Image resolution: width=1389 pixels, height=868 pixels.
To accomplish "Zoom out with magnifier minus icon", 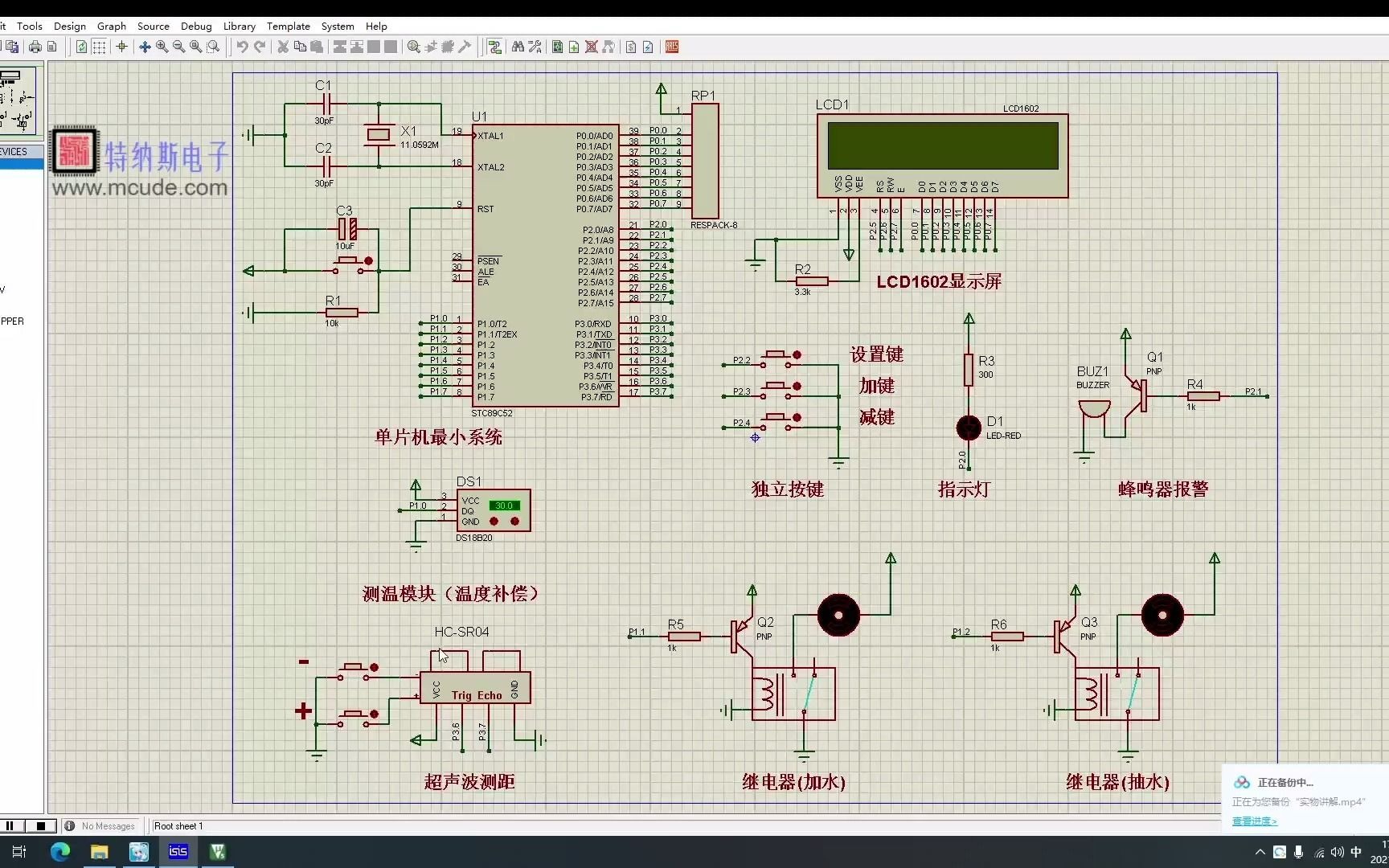I will (178, 47).
